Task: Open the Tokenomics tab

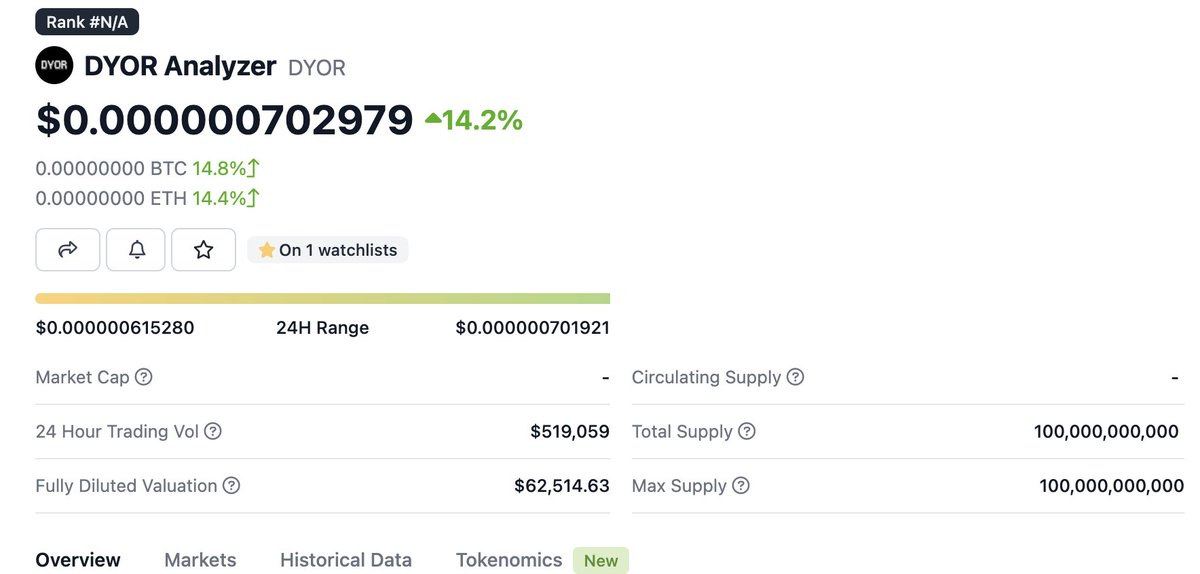Action: coord(509,560)
